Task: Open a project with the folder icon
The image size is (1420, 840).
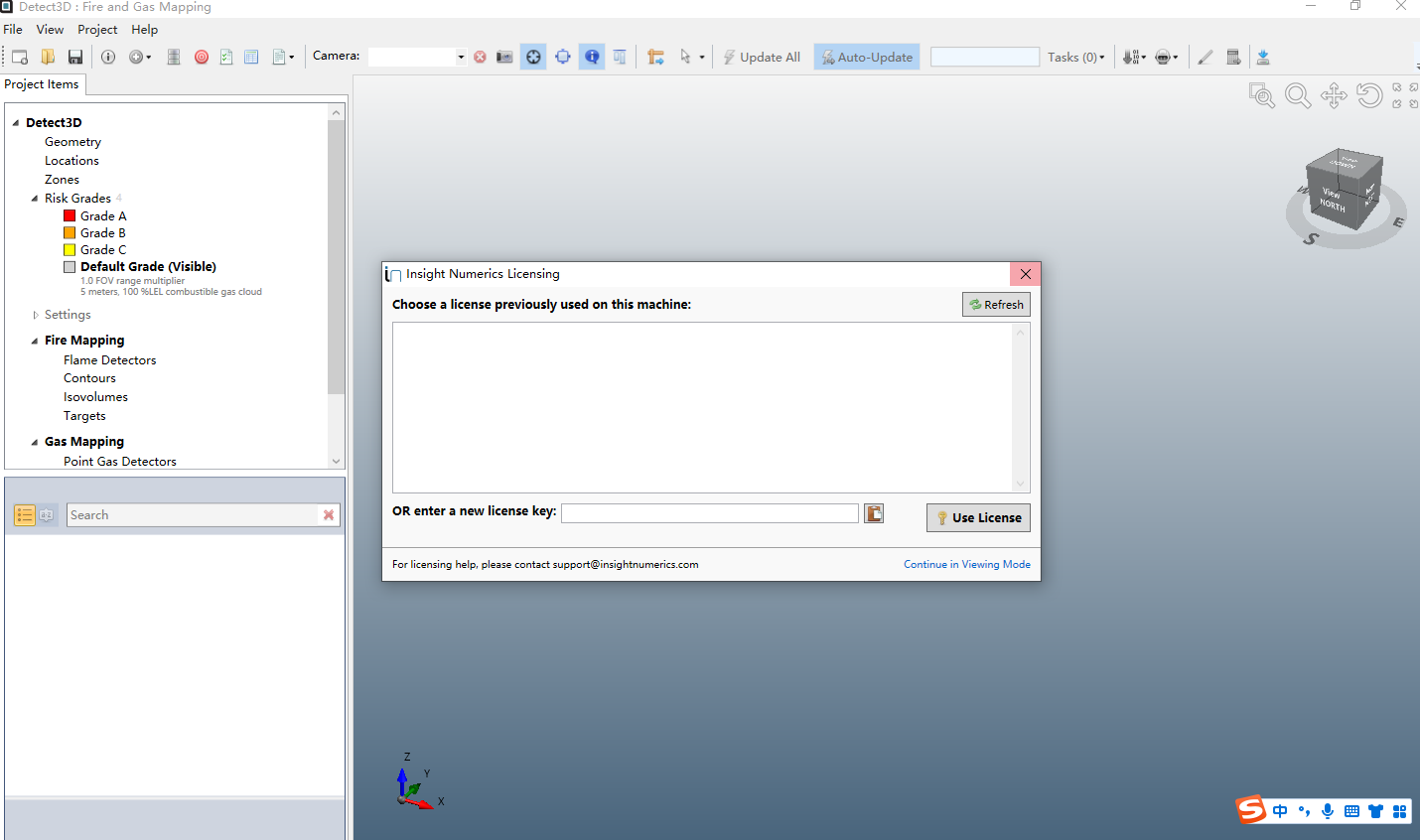Action: coord(48,57)
